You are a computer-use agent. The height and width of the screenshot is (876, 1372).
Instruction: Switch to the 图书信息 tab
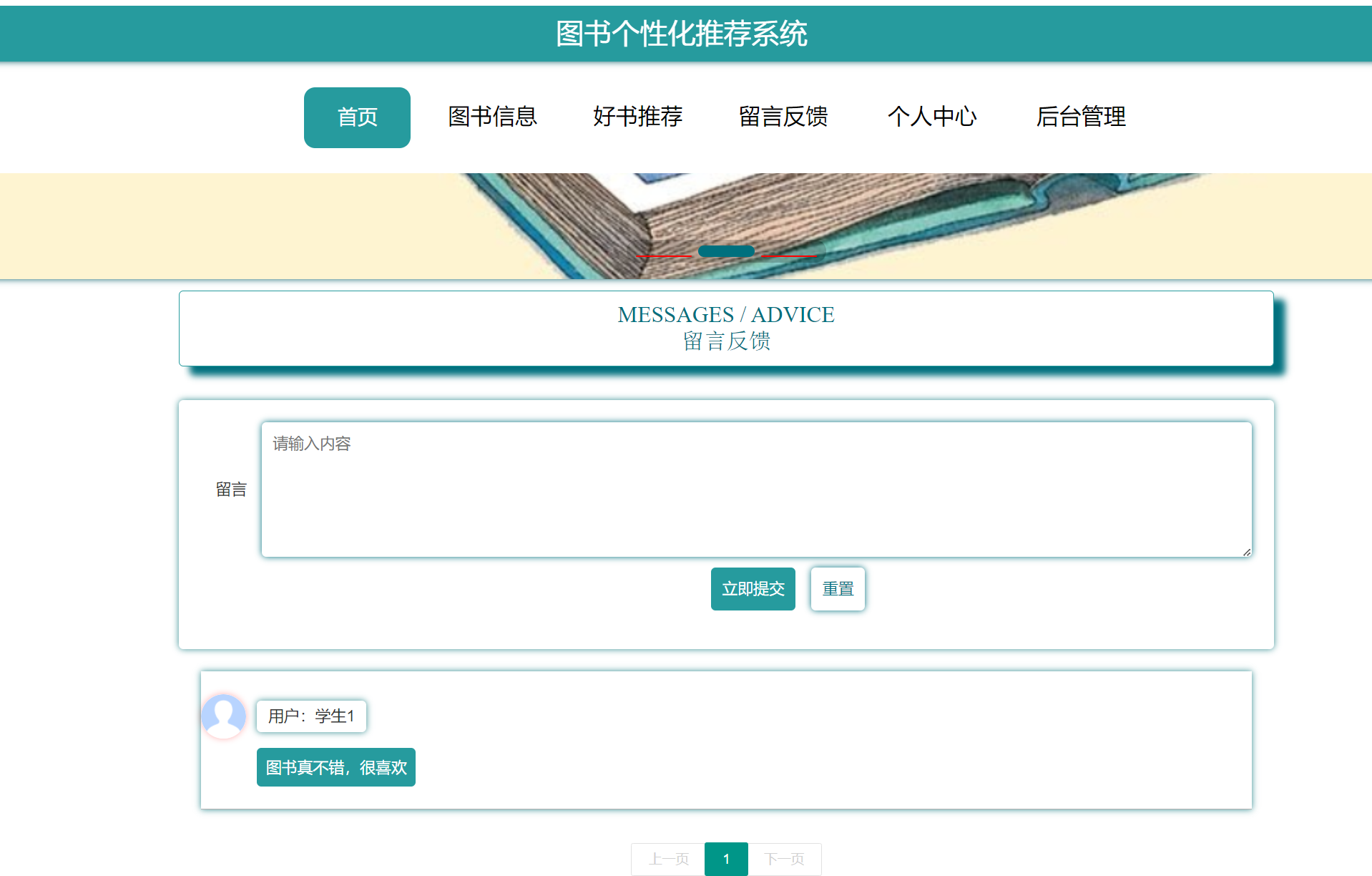click(492, 117)
